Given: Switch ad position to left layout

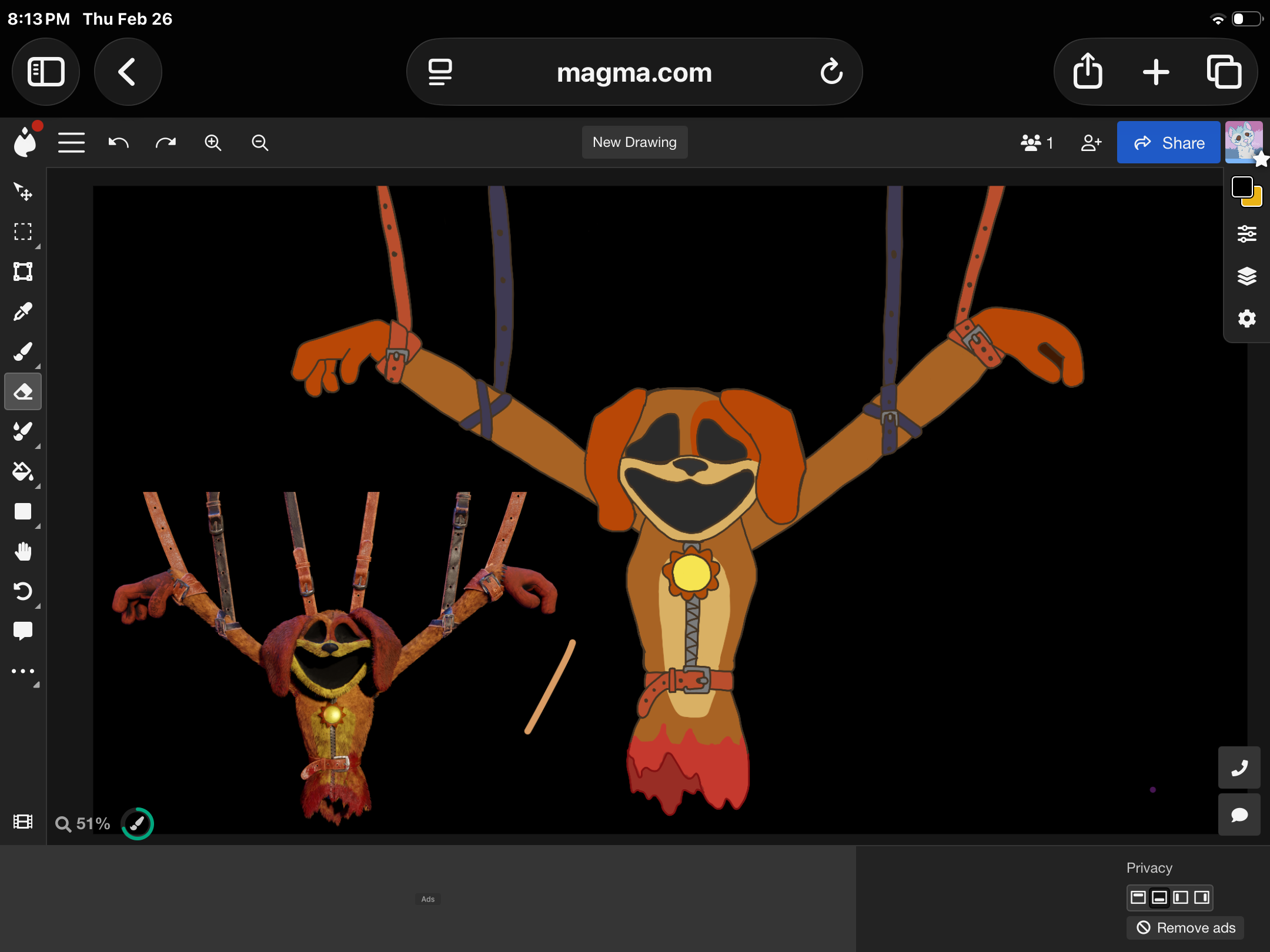Looking at the screenshot, I should click(x=1181, y=897).
